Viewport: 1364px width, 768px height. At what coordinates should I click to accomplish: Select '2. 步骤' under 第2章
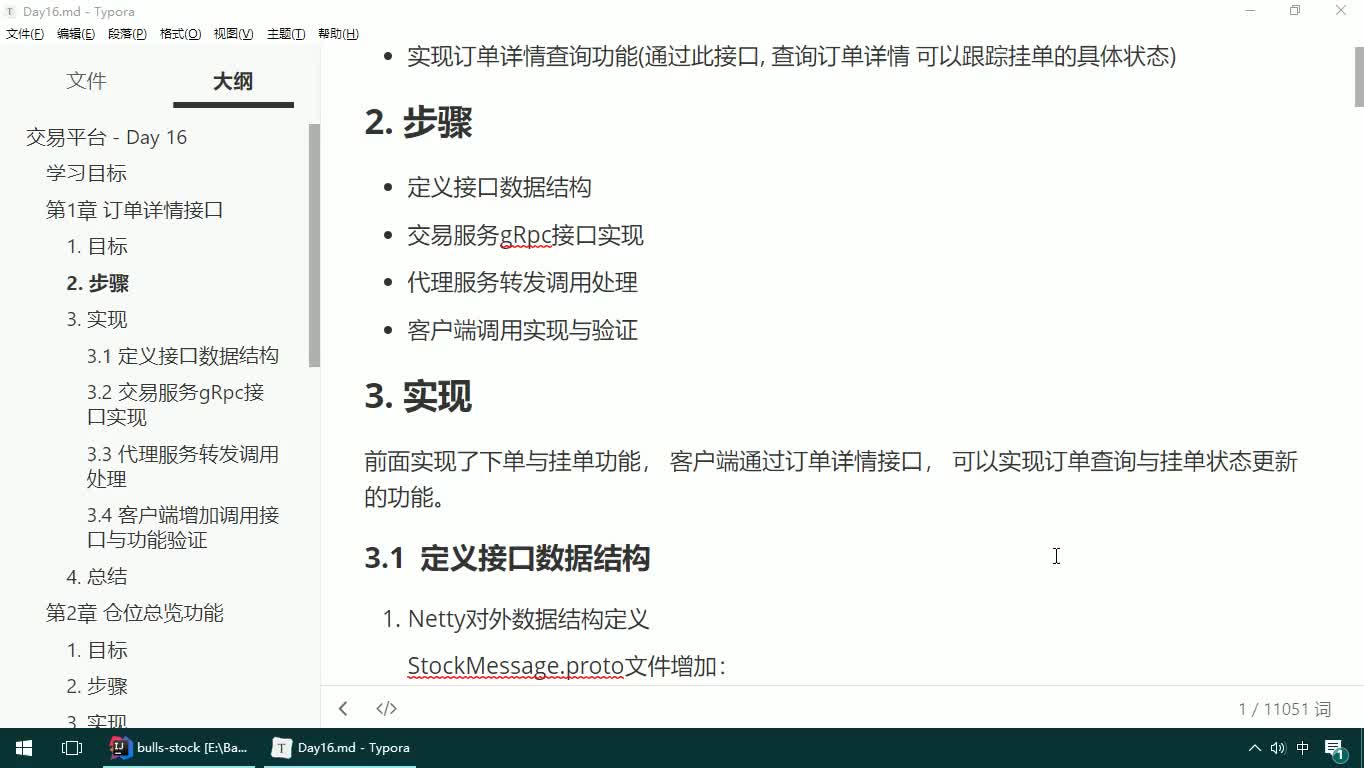click(97, 686)
